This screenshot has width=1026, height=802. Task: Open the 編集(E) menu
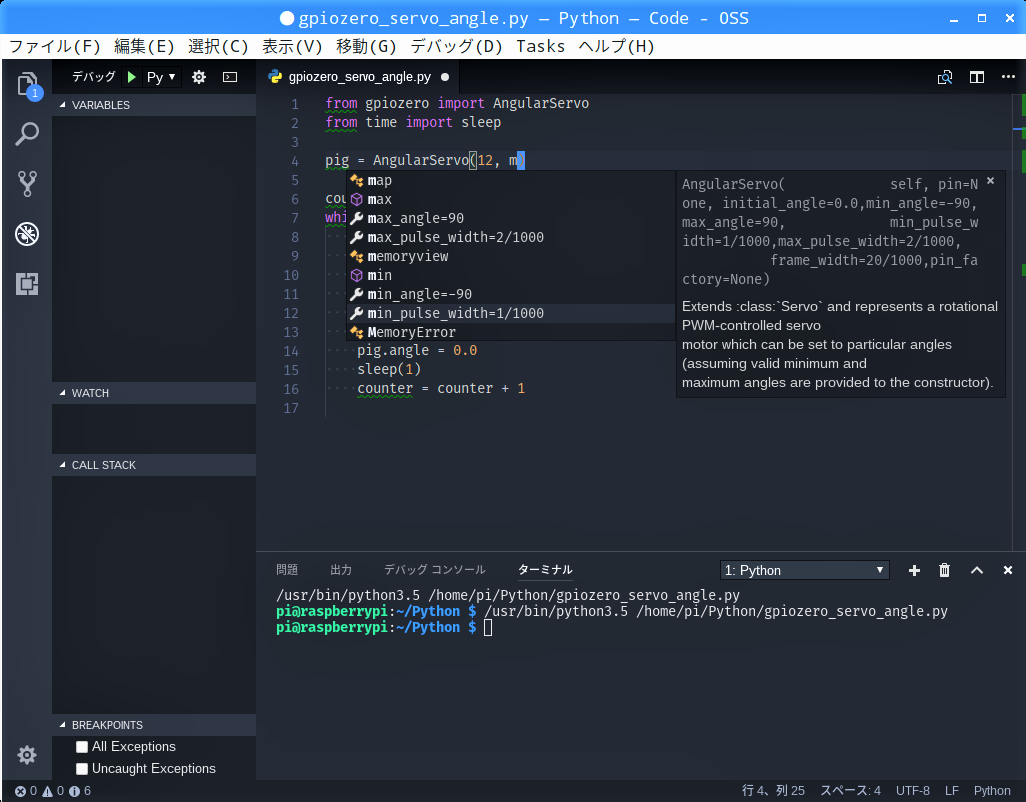pyautogui.click(x=145, y=46)
